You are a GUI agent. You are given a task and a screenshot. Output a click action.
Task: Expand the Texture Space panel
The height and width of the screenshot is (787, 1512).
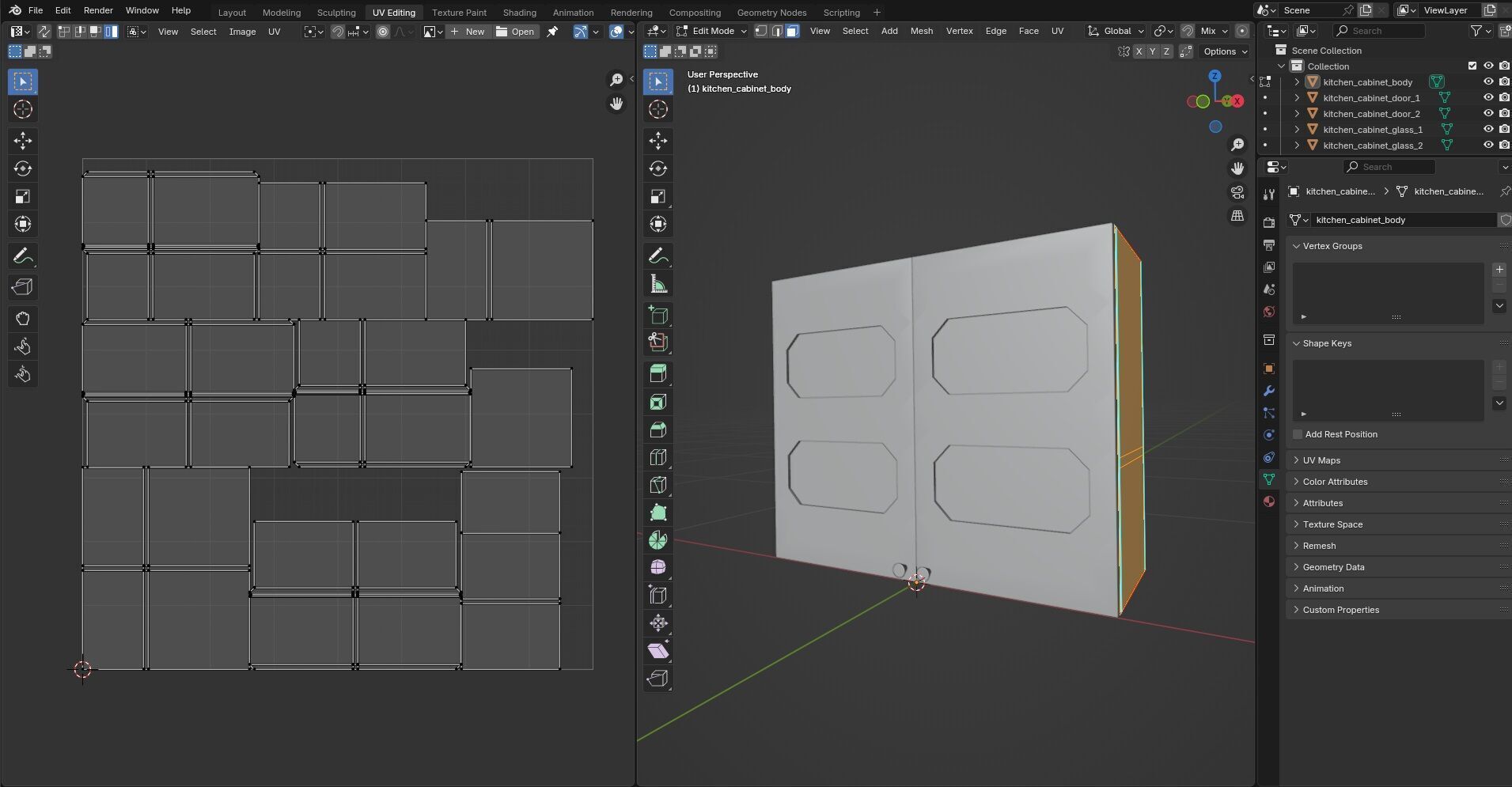[x=1397, y=524]
